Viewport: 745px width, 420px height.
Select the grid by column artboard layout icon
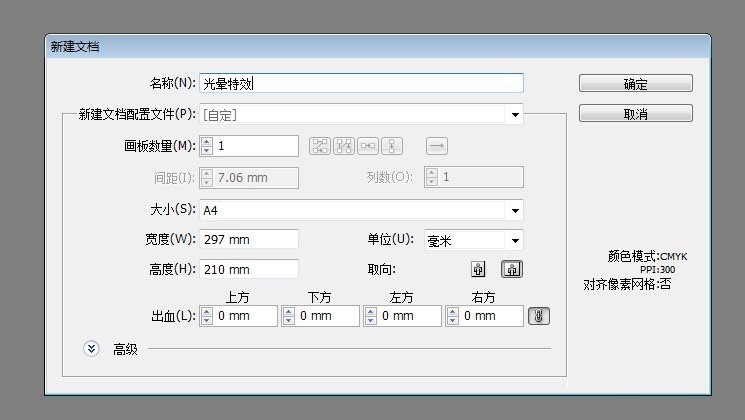click(344, 146)
